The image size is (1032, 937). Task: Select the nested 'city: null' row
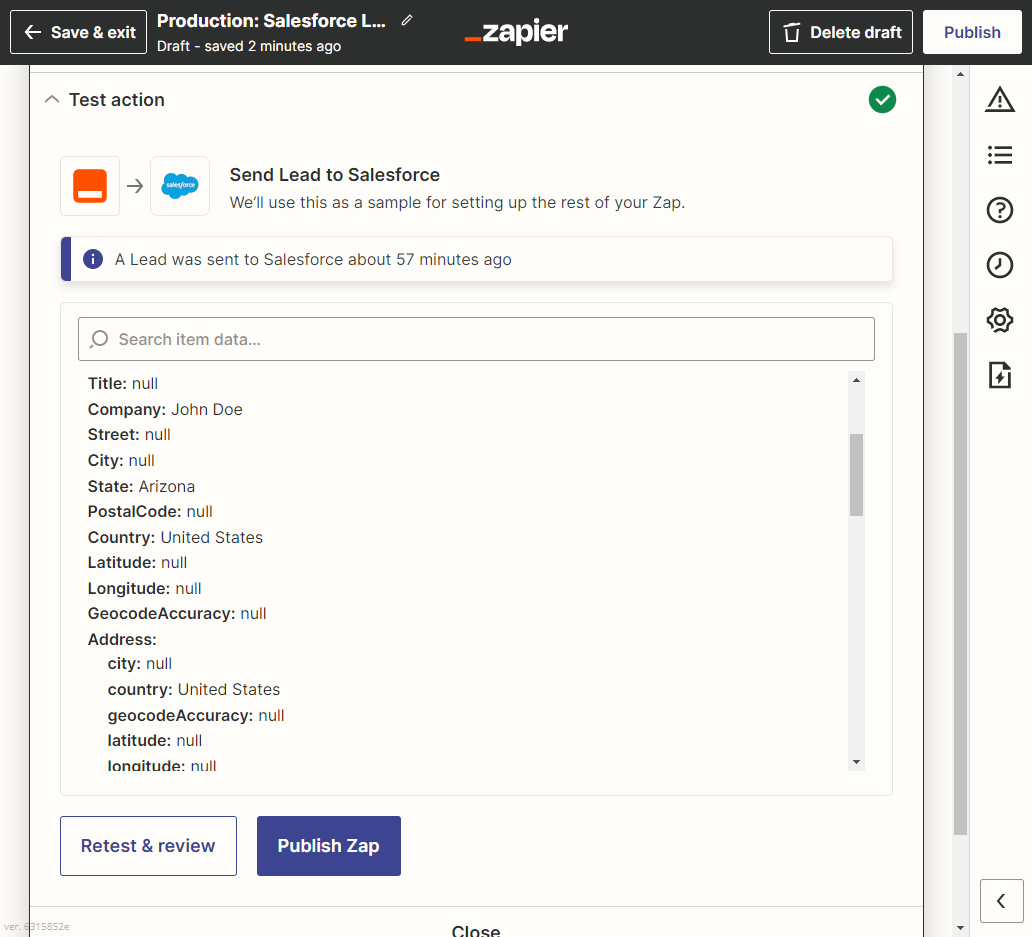click(x=140, y=664)
